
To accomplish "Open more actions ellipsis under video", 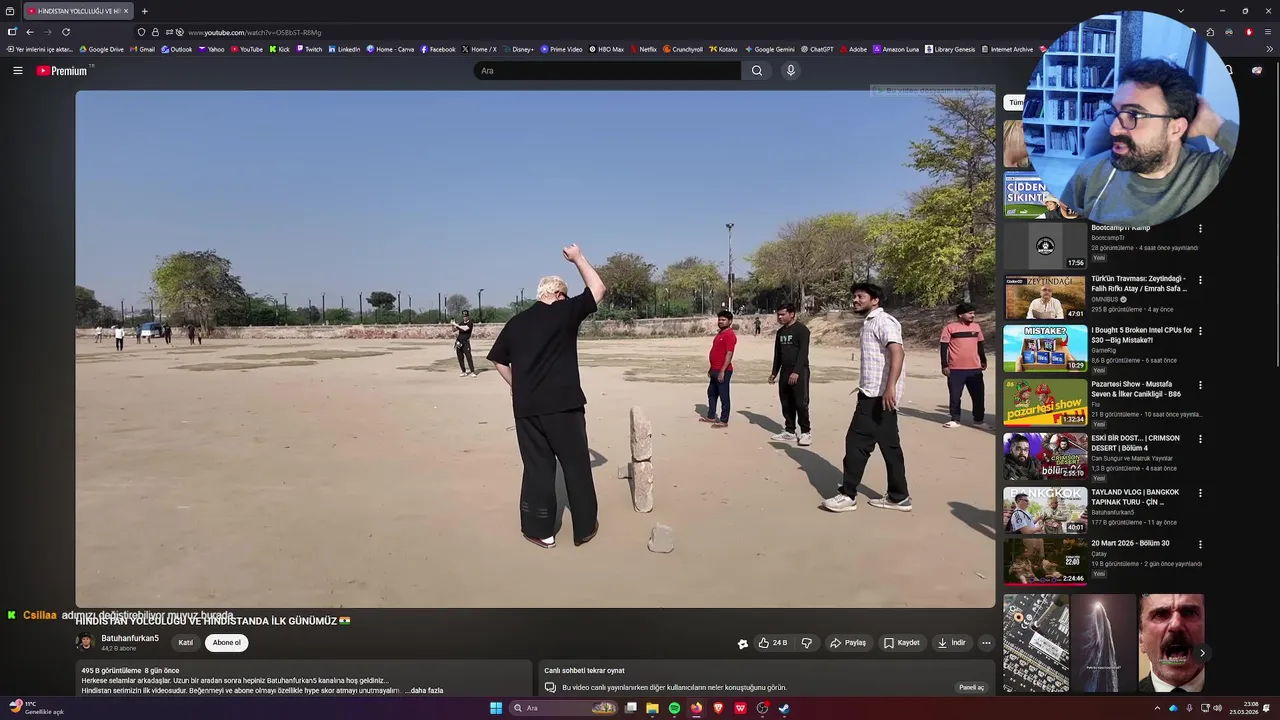I will pos(986,643).
